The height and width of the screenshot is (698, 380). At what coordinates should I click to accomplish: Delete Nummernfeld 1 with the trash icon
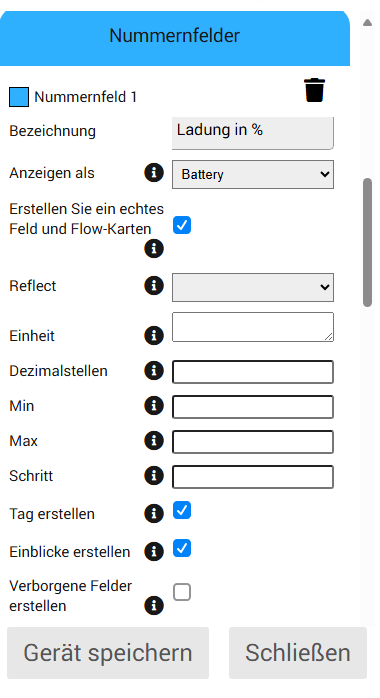[314, 90]
